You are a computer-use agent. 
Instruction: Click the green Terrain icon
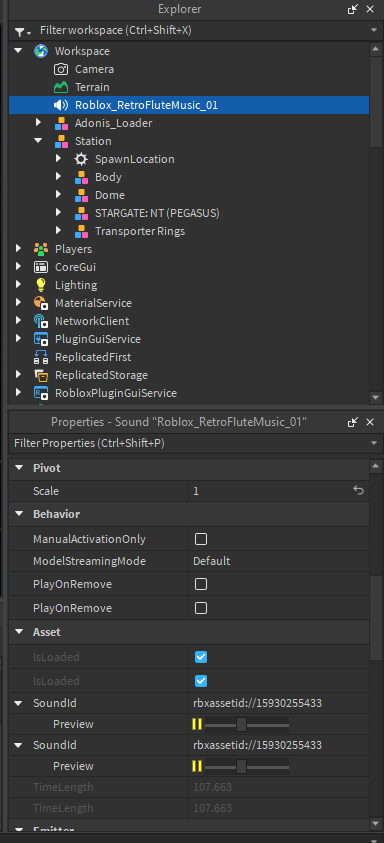[61, 87]
